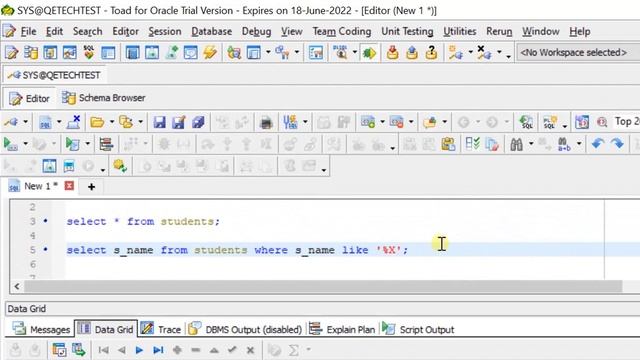
Task: Expand Find binoculars dropdown arrow
Action: click(531, 143)
